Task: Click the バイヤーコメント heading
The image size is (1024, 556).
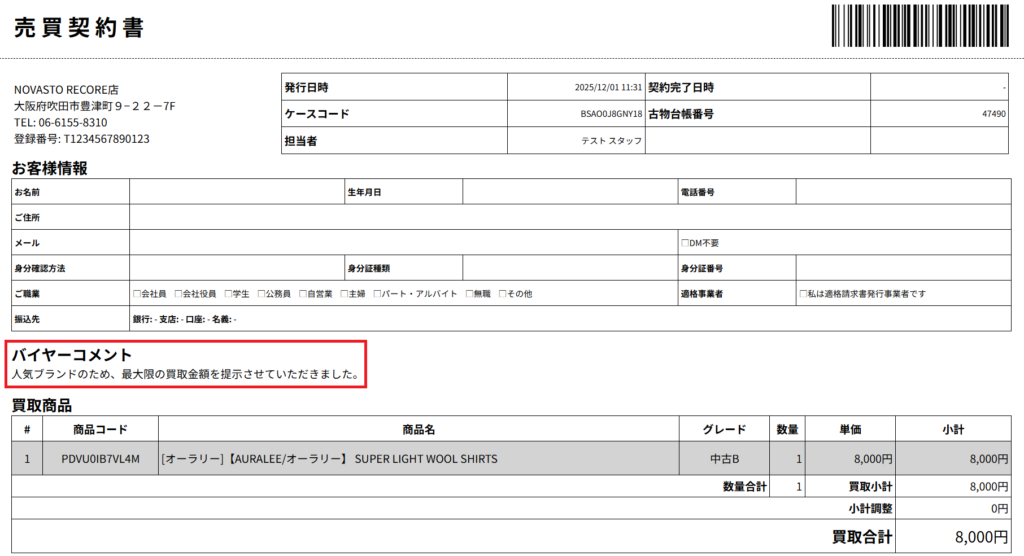Action: [72, 355]
